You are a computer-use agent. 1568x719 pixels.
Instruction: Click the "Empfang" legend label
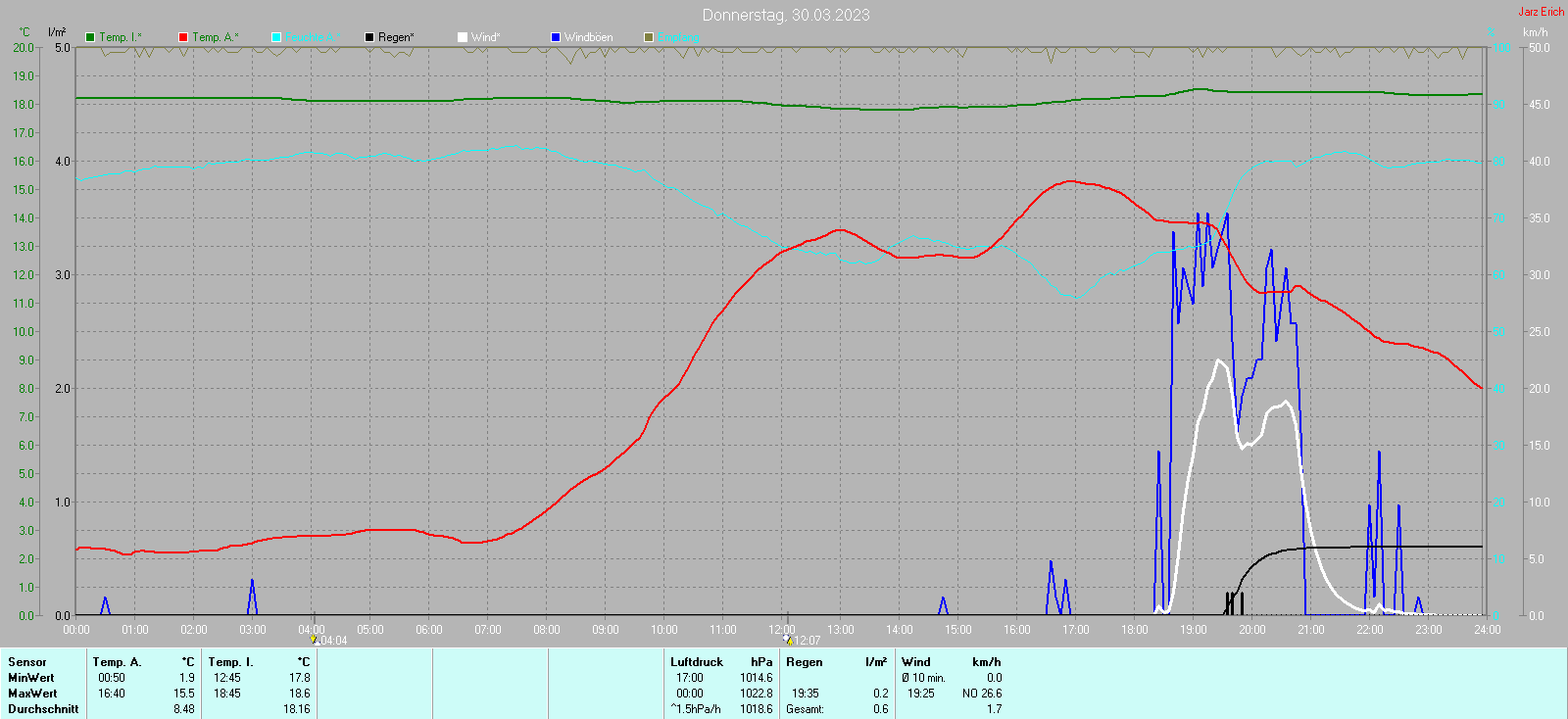coord(678,37)
